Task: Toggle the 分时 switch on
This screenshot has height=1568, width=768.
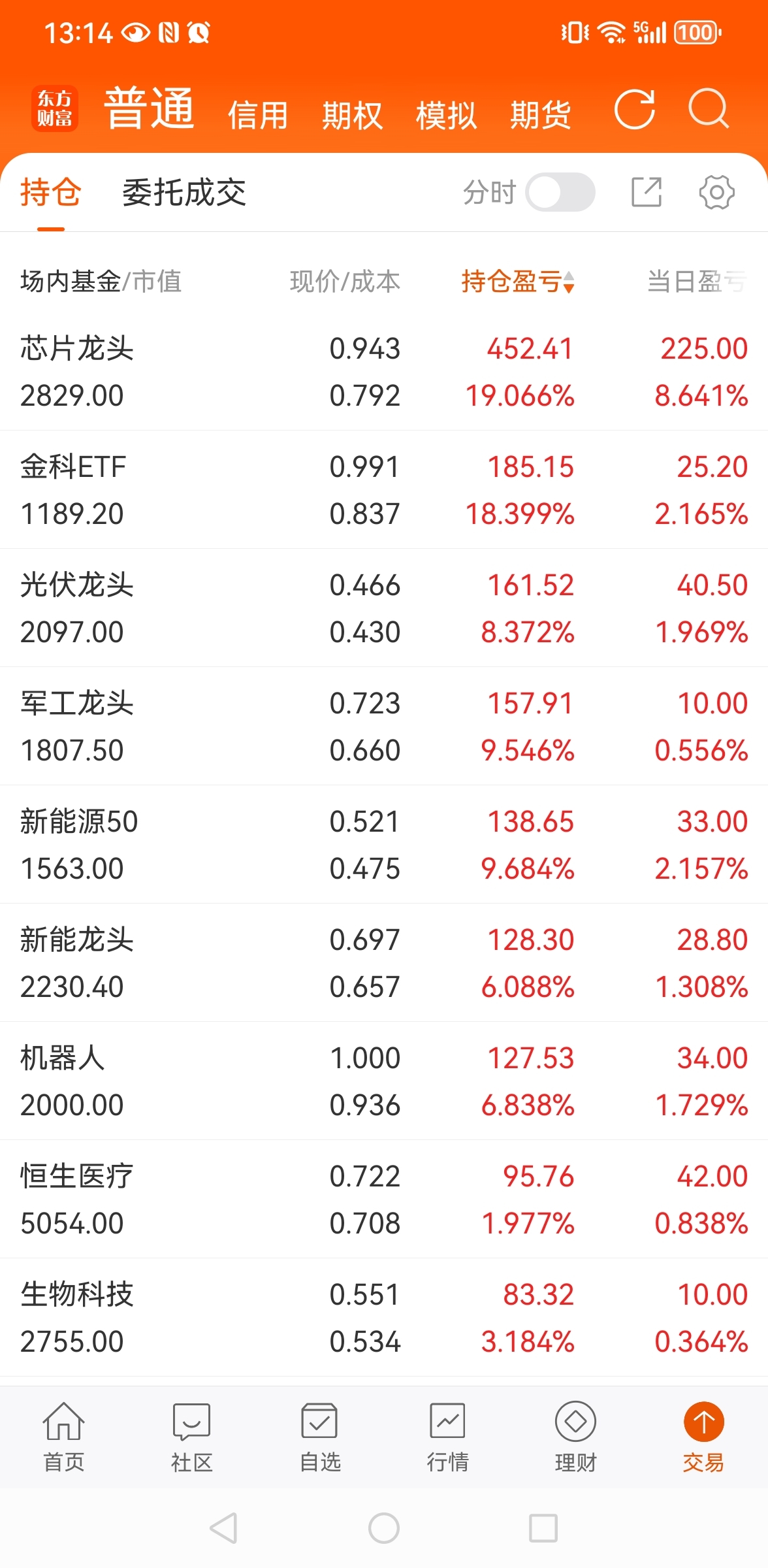Action: click(560, 192)
